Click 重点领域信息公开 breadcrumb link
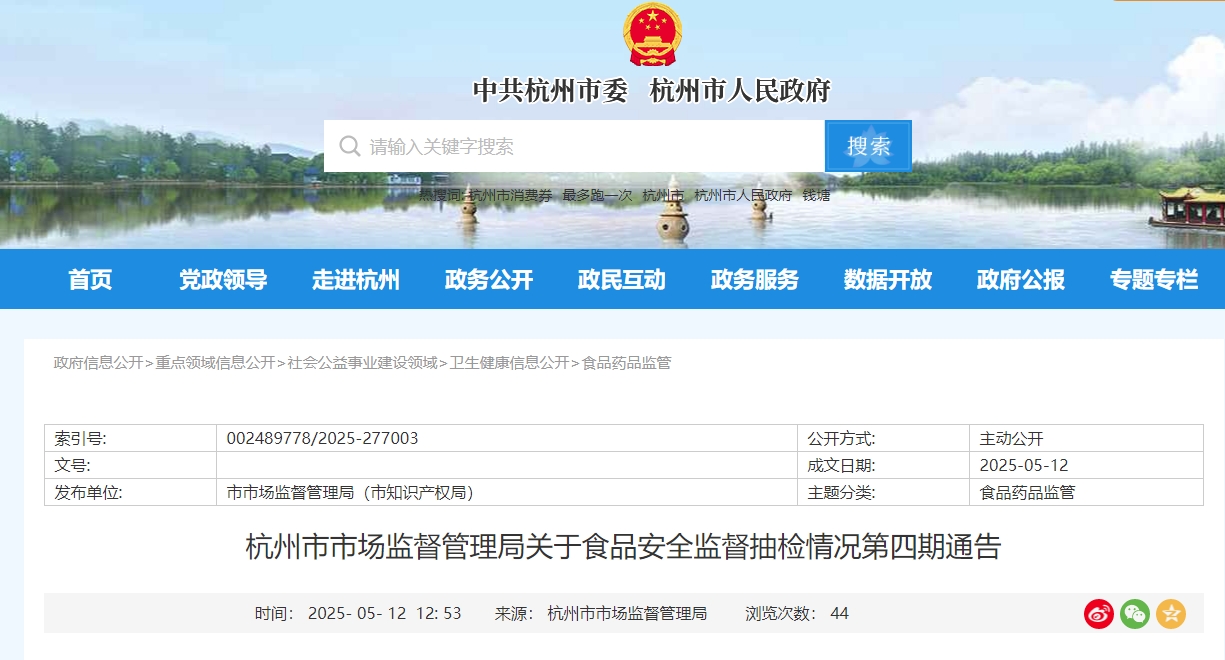Screen dimensions: 1225x660 pos(215,363)
